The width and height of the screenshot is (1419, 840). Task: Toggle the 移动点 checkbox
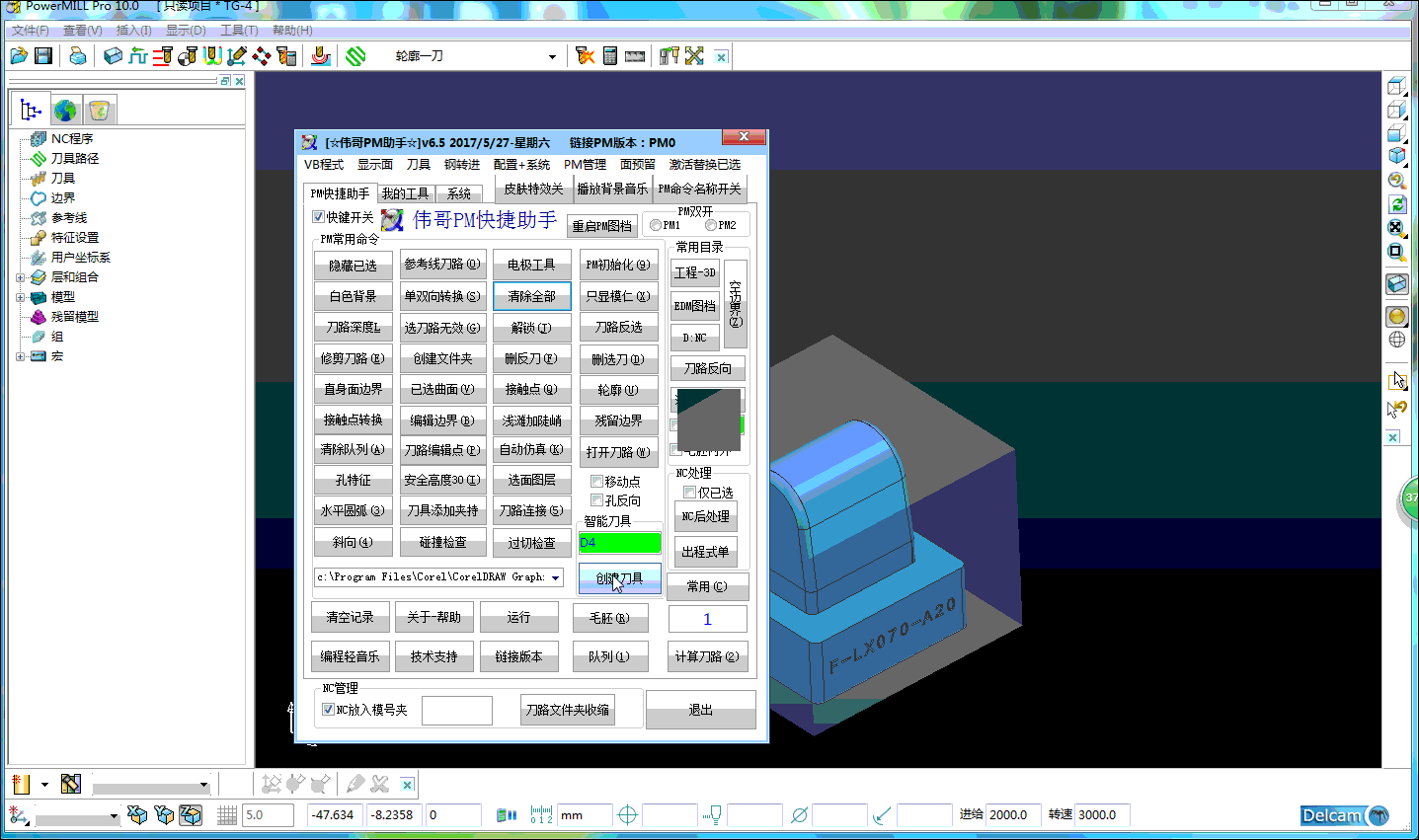596,481
